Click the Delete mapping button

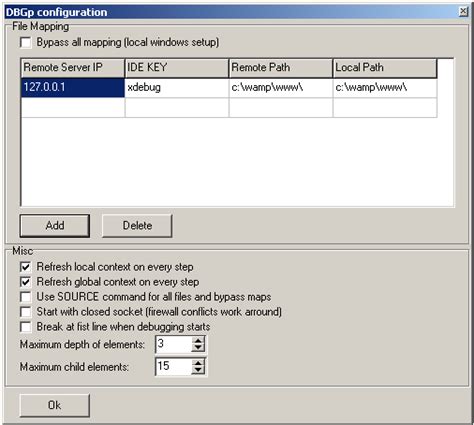[137, 226]
